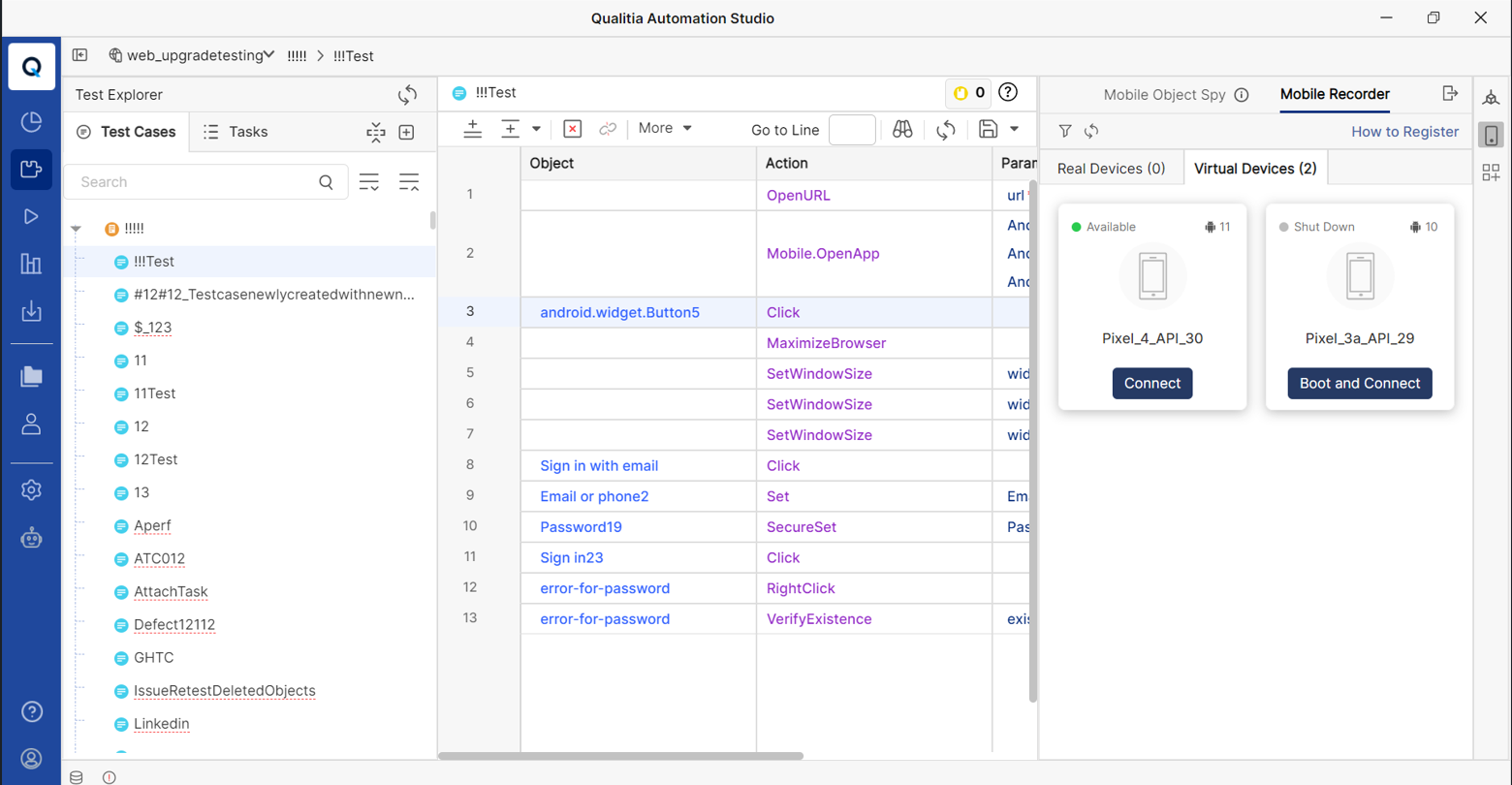
Task: Open the Users person icon in sidebar
Action: tap(31, 424)
